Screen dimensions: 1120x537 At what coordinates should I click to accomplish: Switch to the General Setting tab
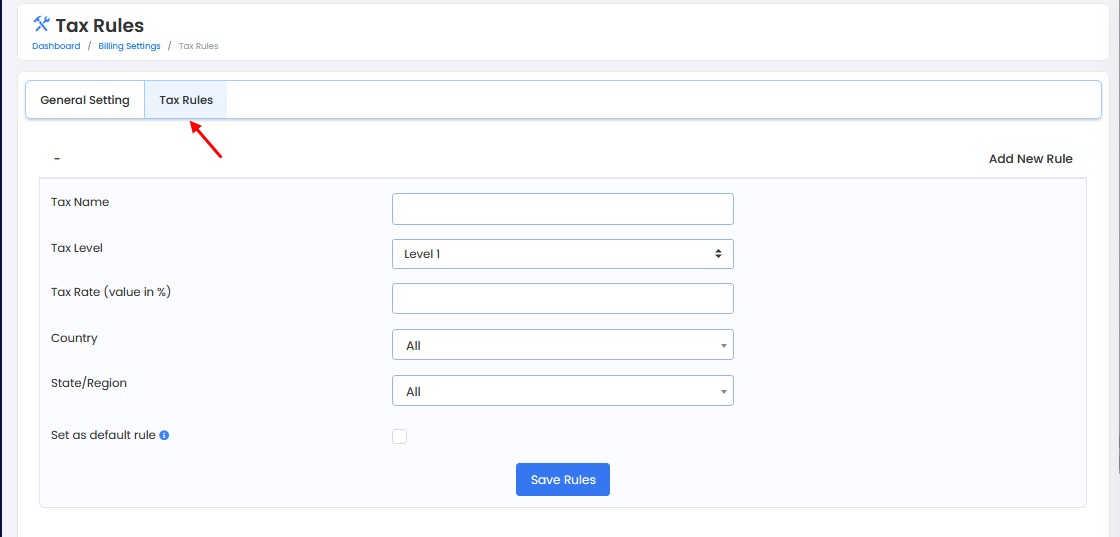click(85, 100)
